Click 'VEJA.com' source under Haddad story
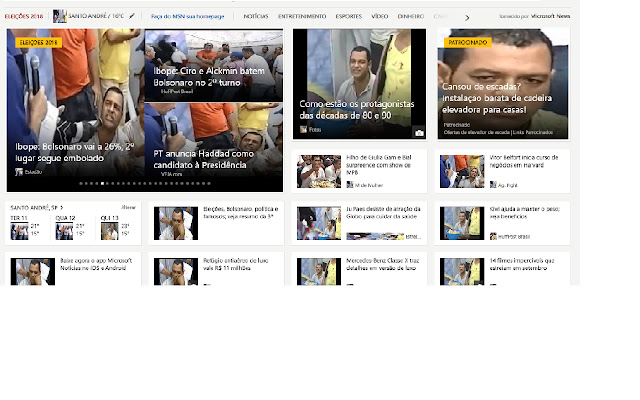Viewport: 640px width, 400px height. click(171, 174)
